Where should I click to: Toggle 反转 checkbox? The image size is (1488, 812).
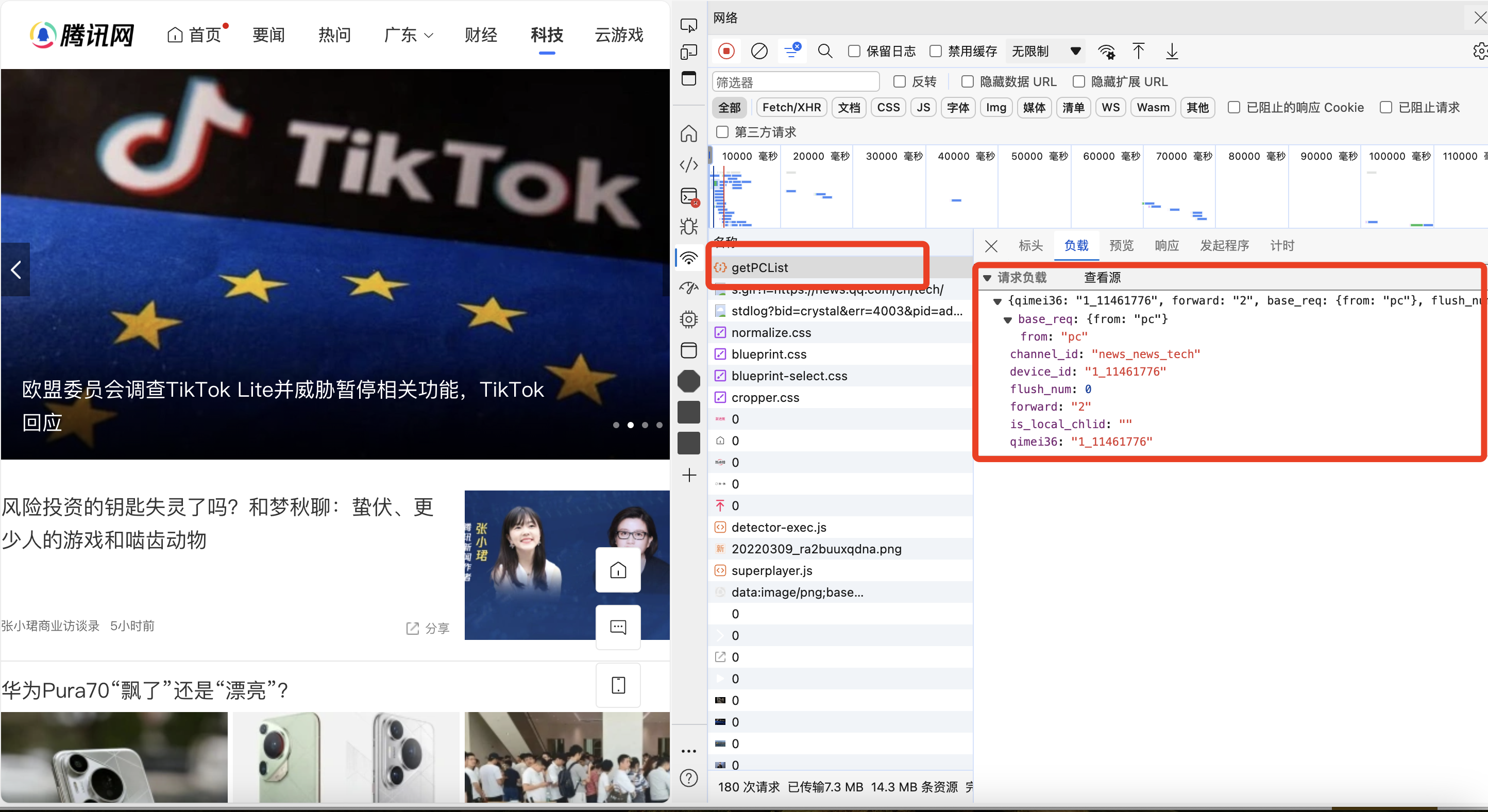pyautogui.click(x=899, y=81)
